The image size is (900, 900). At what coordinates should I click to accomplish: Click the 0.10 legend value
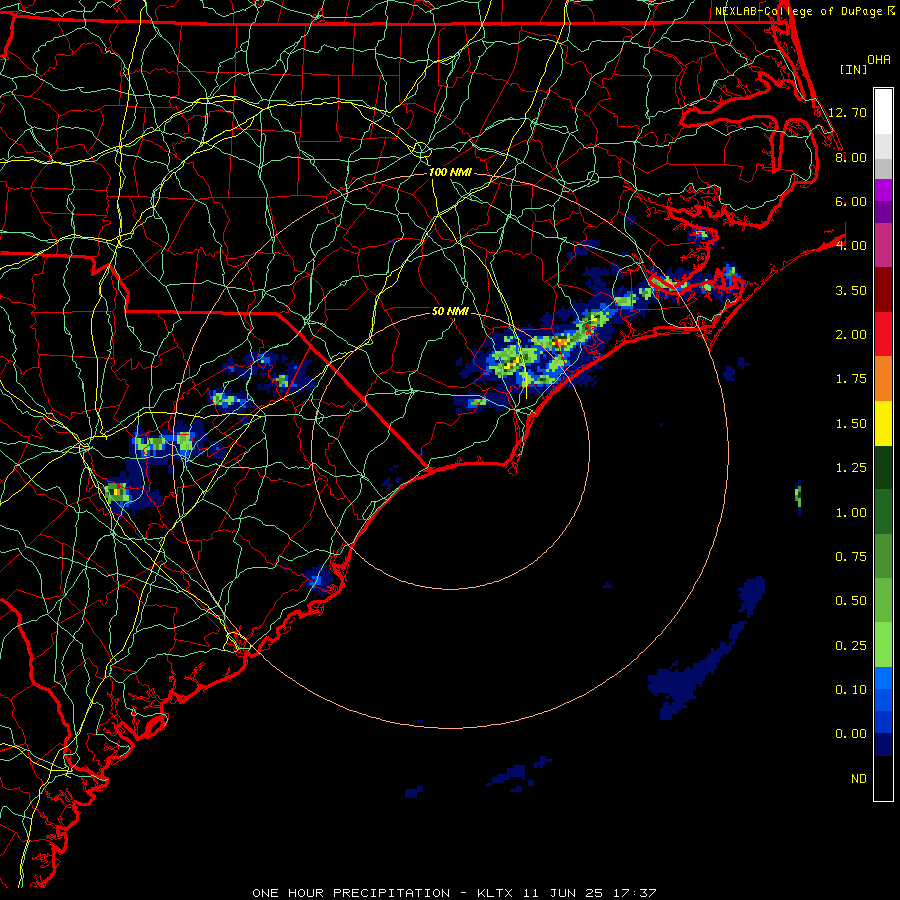click(851, 690)
